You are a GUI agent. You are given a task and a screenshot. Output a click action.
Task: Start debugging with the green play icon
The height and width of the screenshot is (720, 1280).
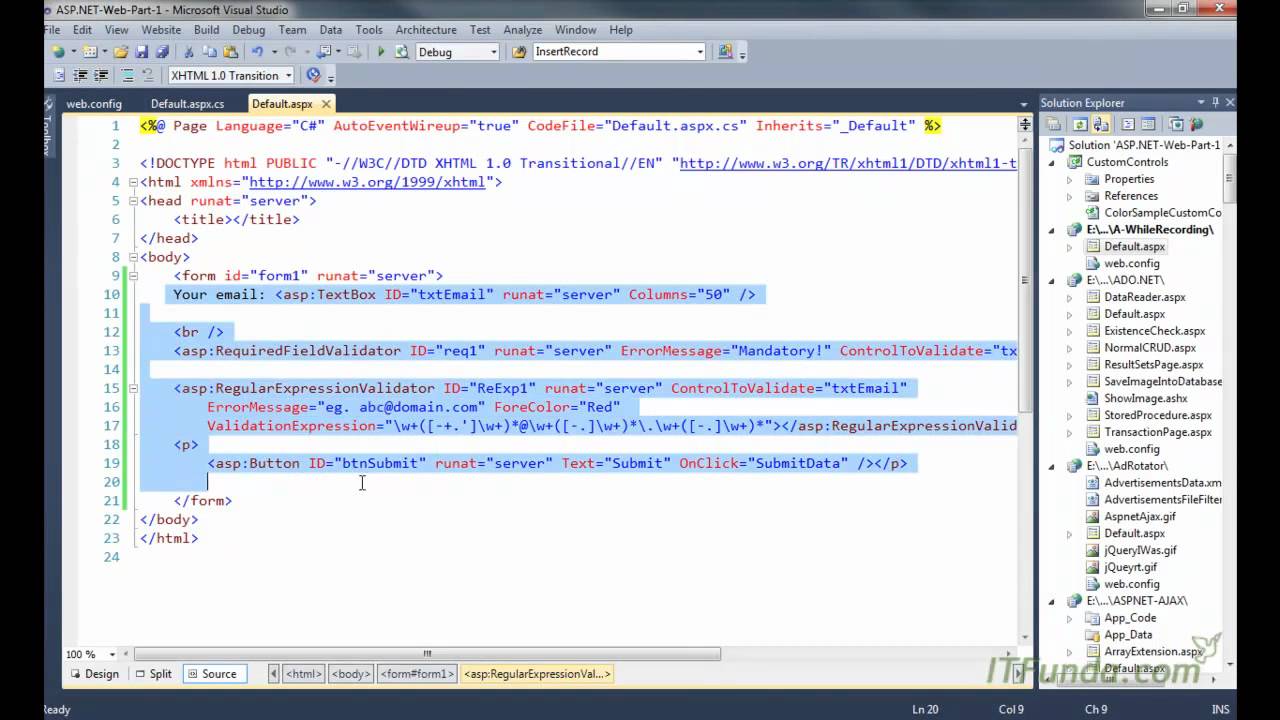[x=381, y=52]
